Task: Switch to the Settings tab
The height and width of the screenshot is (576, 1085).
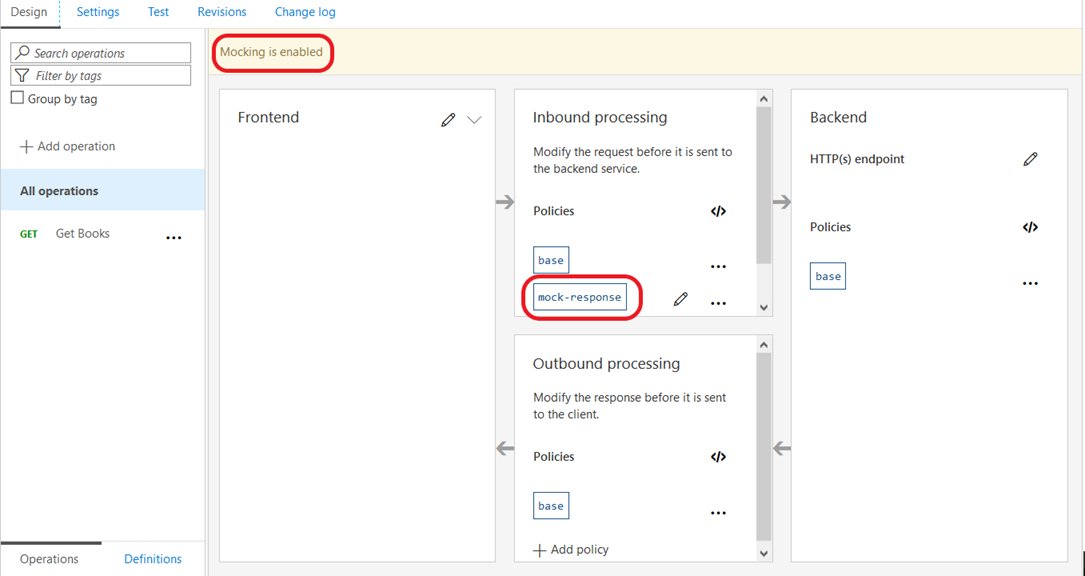Action: tap(98, 12)
